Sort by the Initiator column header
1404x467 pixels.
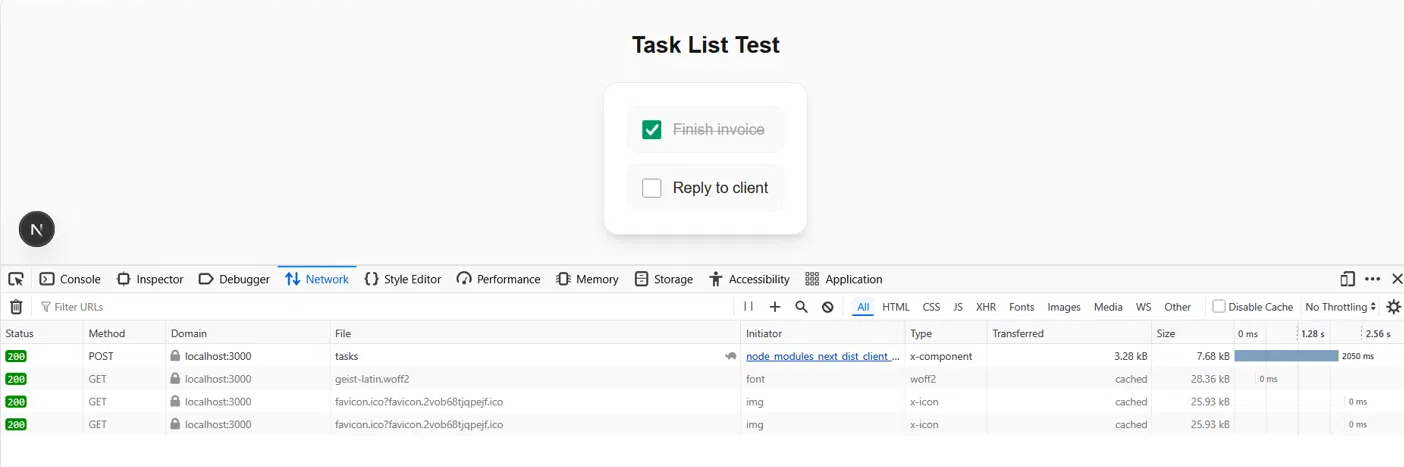tap(823, 333)
